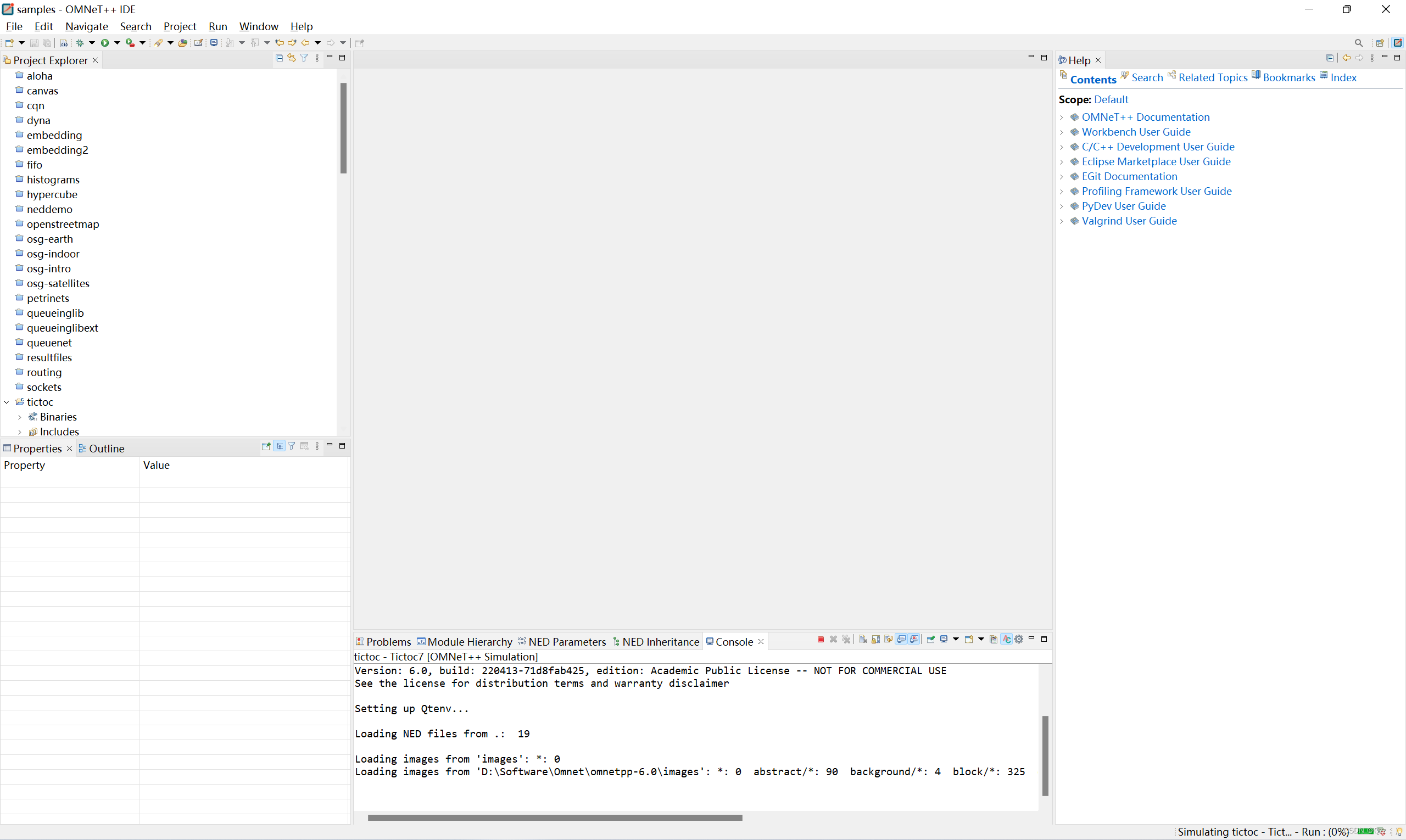The width and height of the screenshot is (1406, 840).
Task: Terminate the running simulation with red stop icon
Action: point(821,640)
